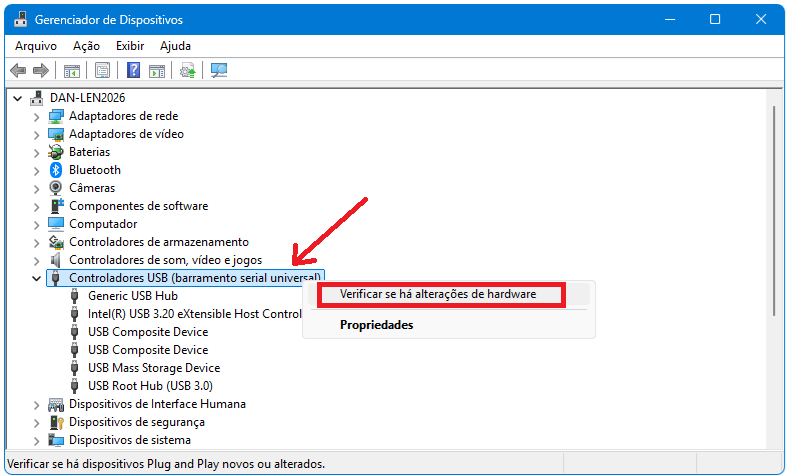Open Properties via the toolbar sheet icon
This screenshot has width=786, height=475.
pyautogui.click(x=102, y=71)
